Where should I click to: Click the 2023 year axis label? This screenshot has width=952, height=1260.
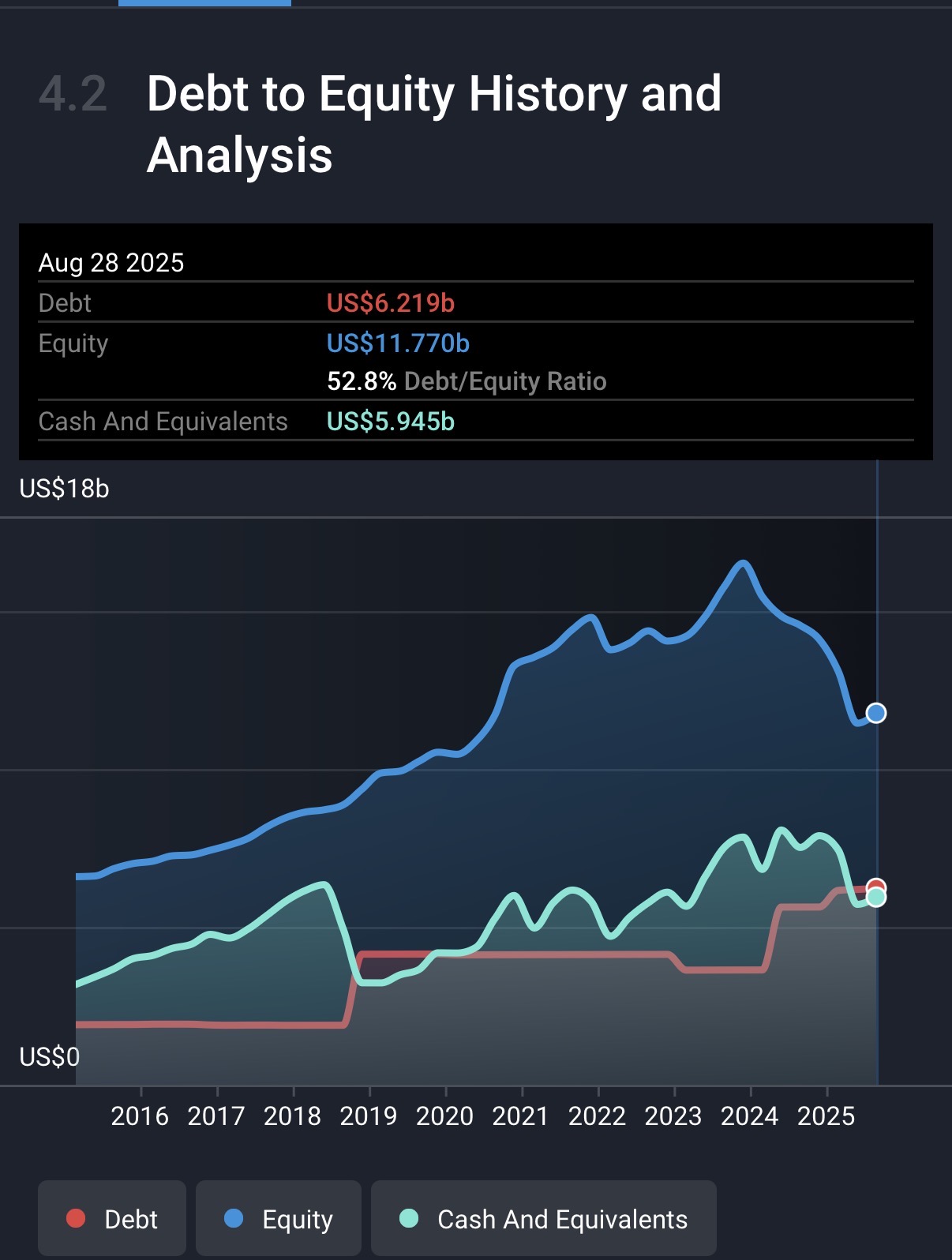tap(673, 1116)
